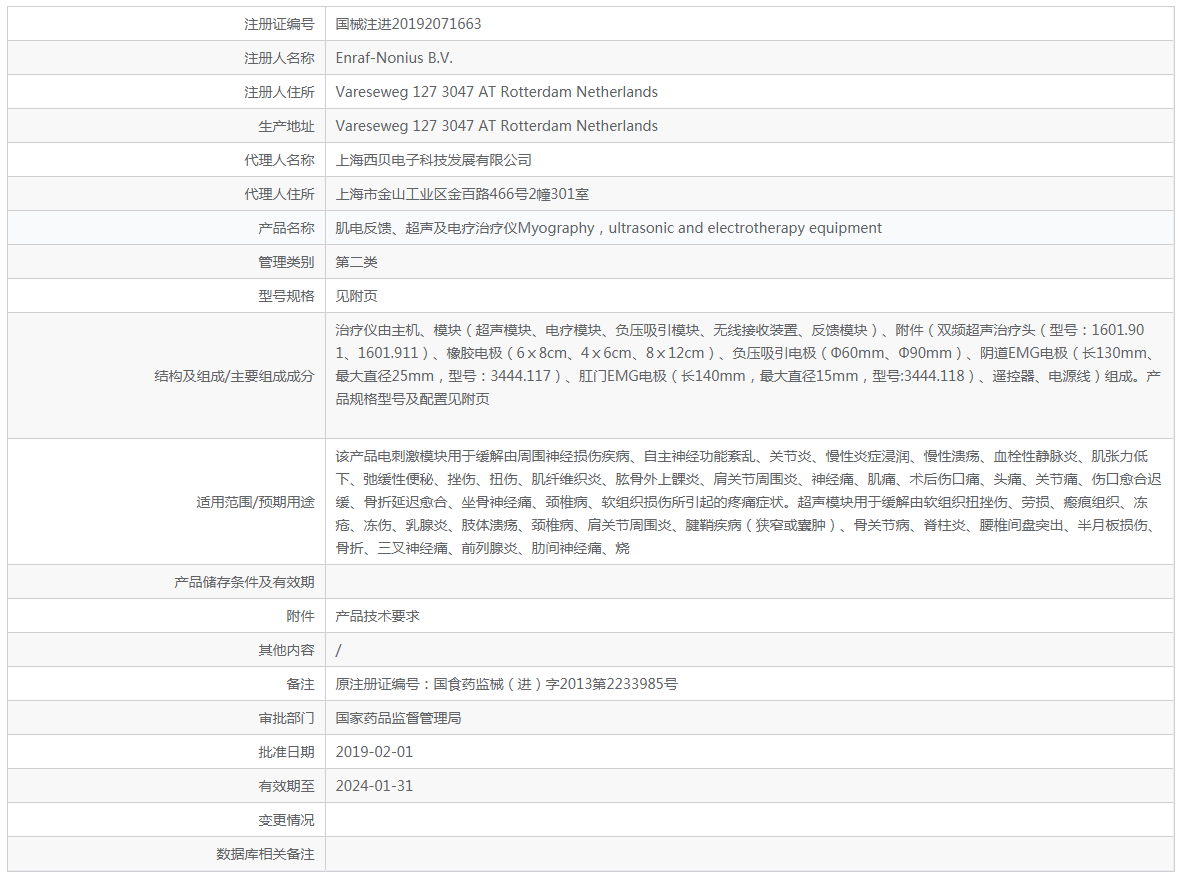The image size is (1183, 879).
Task: Click the 型号规格 label
Action: [286, 296]
